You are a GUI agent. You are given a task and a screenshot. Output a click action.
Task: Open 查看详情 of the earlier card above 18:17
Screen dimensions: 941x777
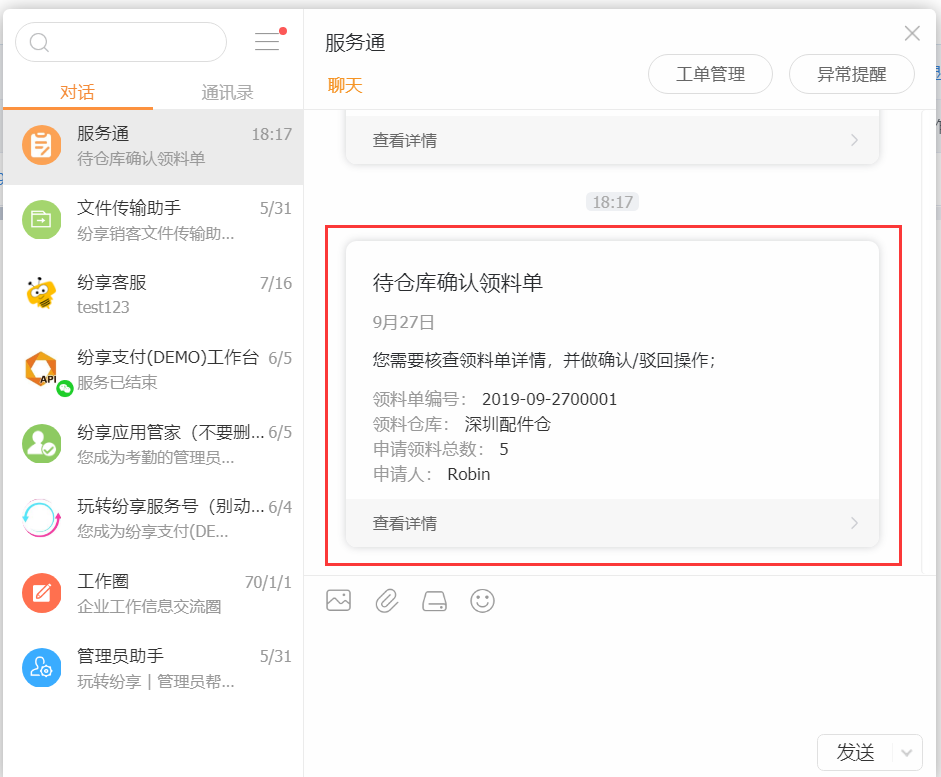click(x=613, y=140)
